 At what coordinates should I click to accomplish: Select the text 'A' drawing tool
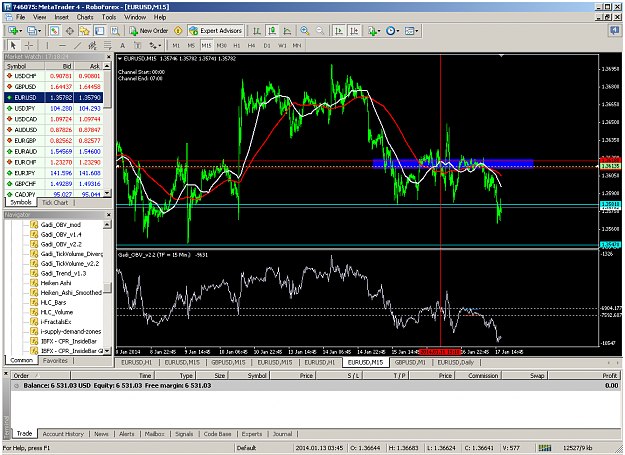pos(123,45)
